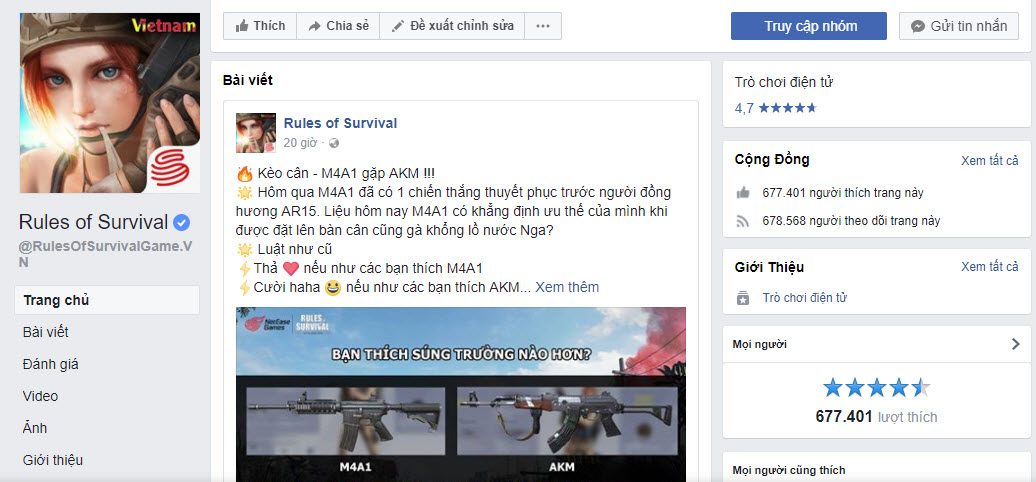Click Đề xuất chỉnh sửa button
The image size is (1036, 482).
(452, 26)
